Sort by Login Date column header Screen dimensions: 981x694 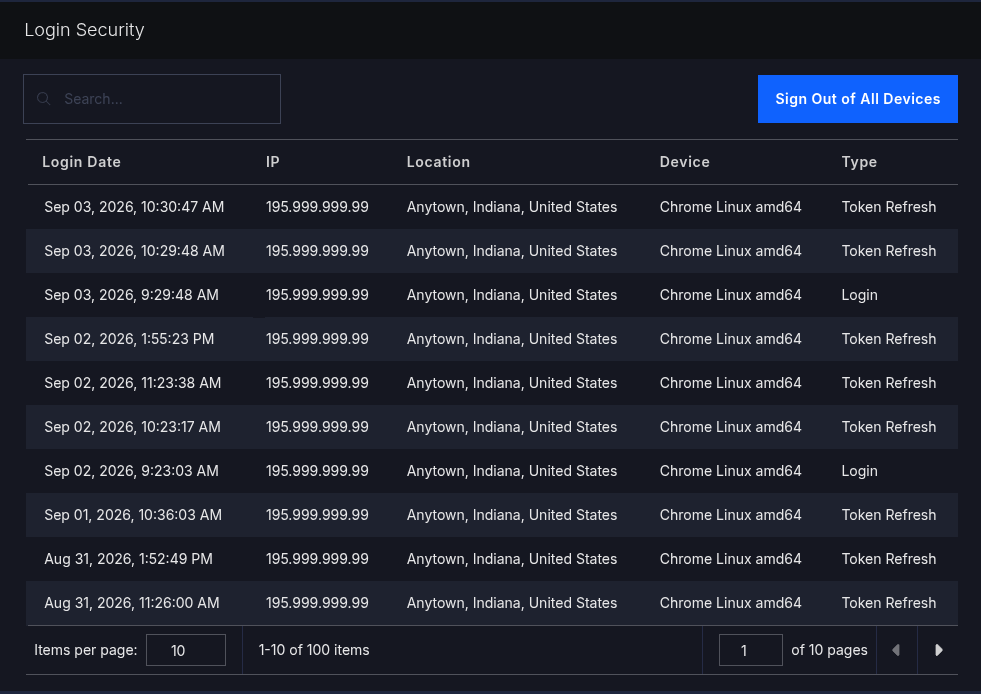point(81,162)
